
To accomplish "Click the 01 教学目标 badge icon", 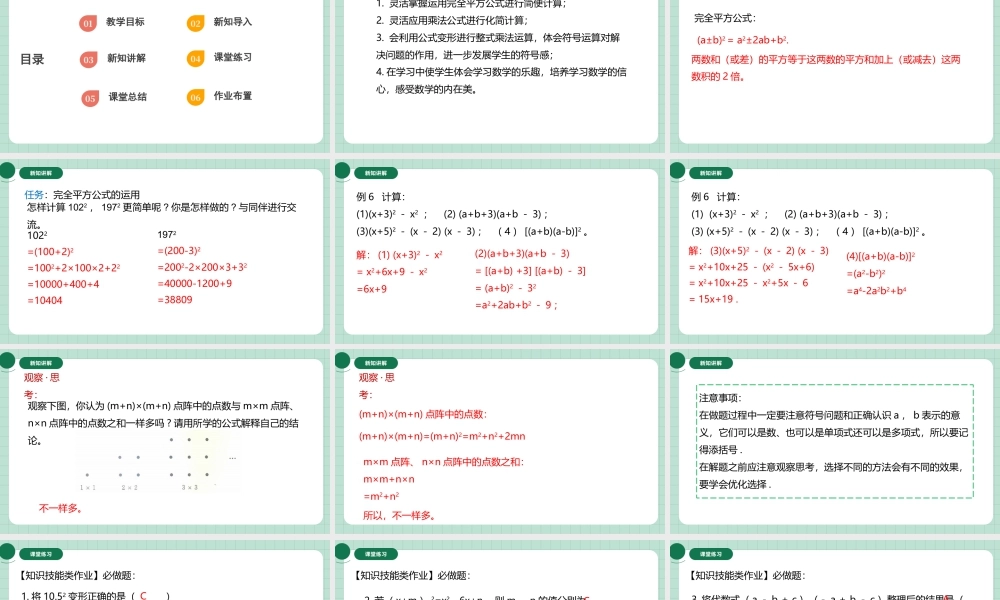I will pos(90,22).
